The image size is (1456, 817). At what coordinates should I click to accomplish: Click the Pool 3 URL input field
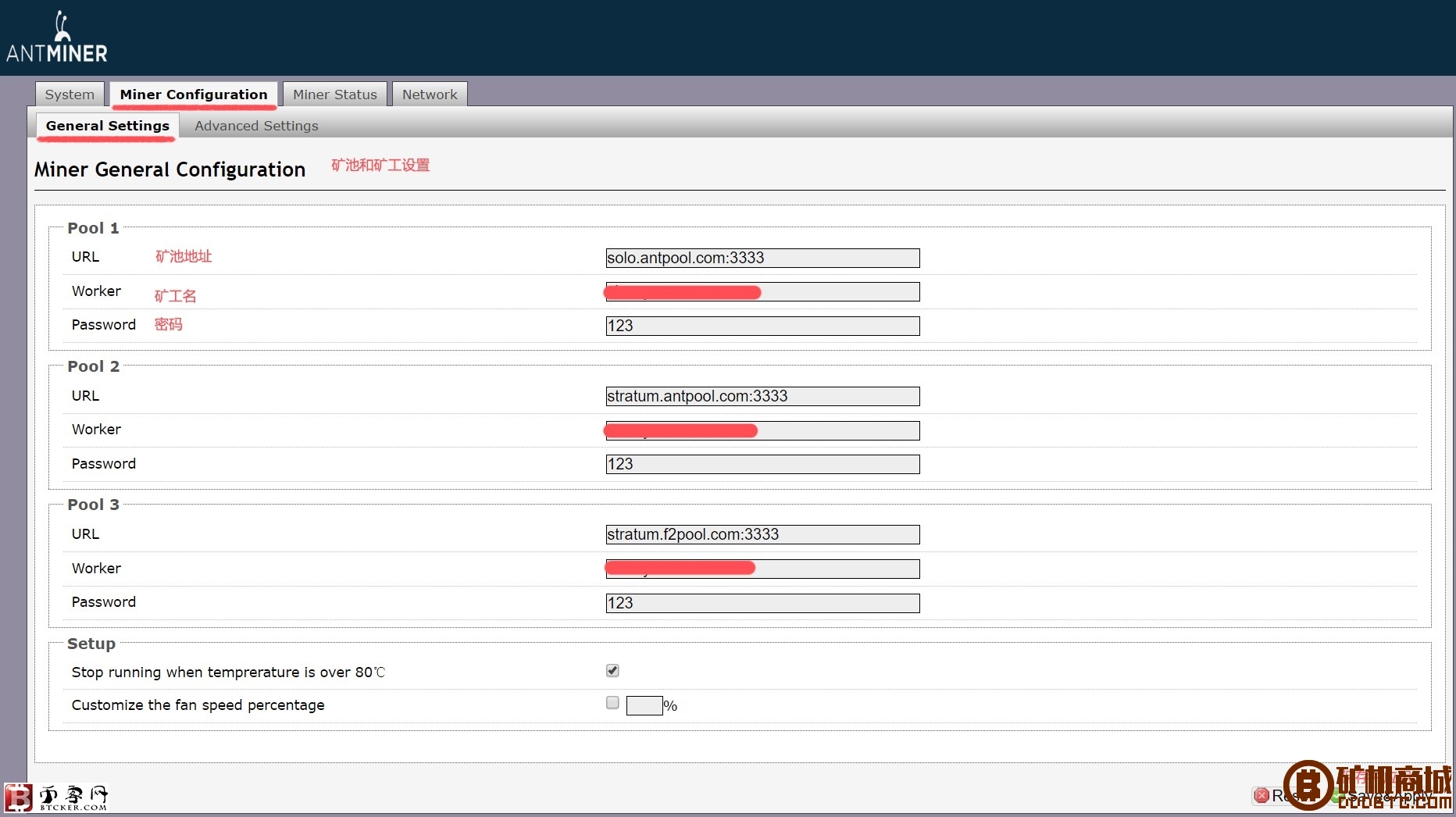click(762, 534)
